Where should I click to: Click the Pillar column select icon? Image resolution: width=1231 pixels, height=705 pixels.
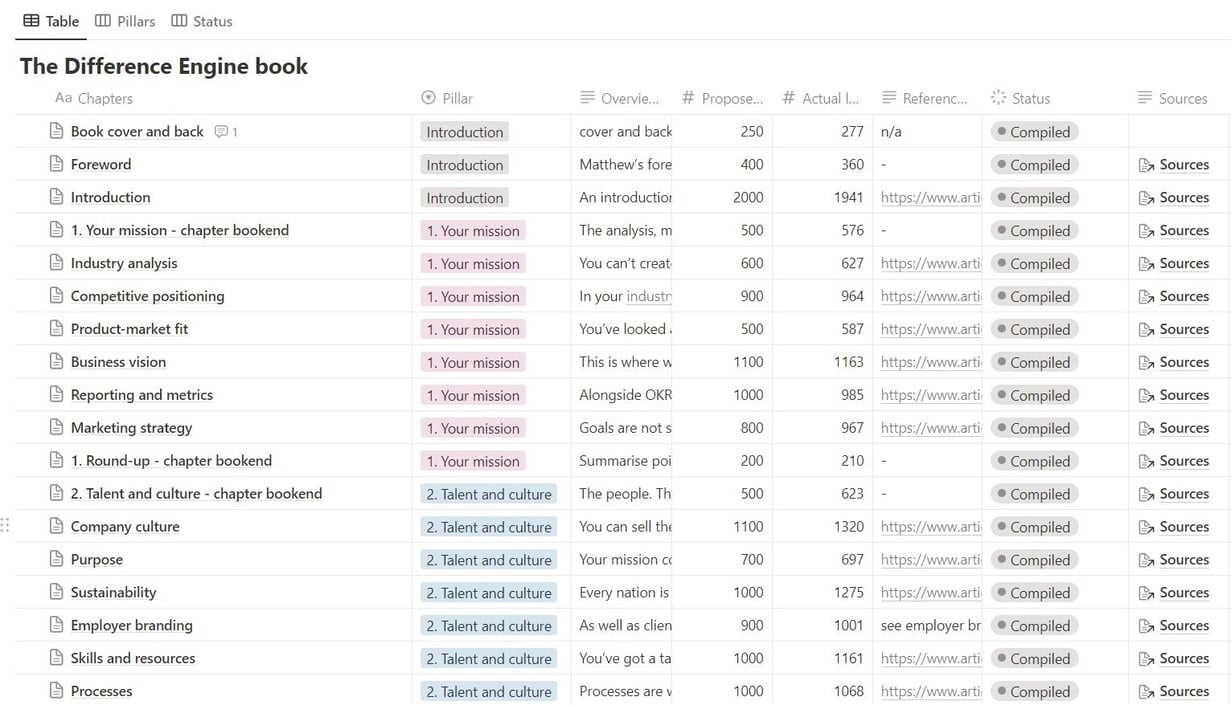[x=429, y=98]
